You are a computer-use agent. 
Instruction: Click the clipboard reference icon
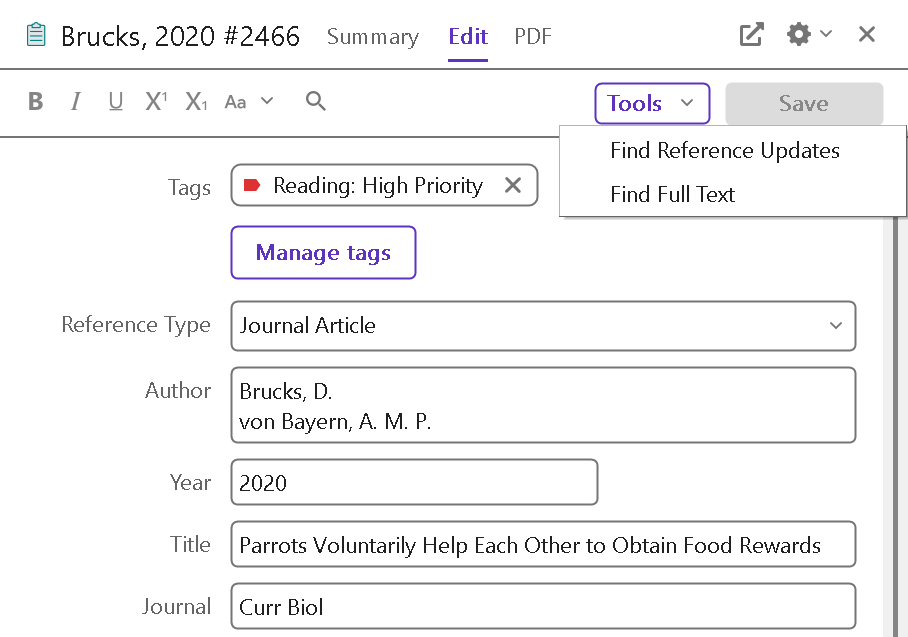click(x=36, y=36)
